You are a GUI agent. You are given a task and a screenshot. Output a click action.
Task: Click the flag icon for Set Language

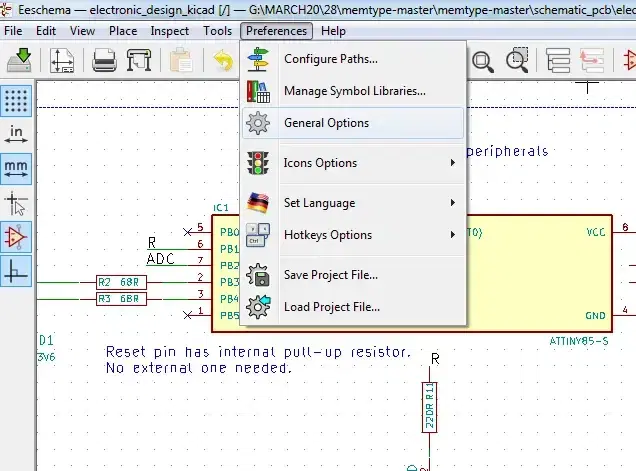coord(258,203)
